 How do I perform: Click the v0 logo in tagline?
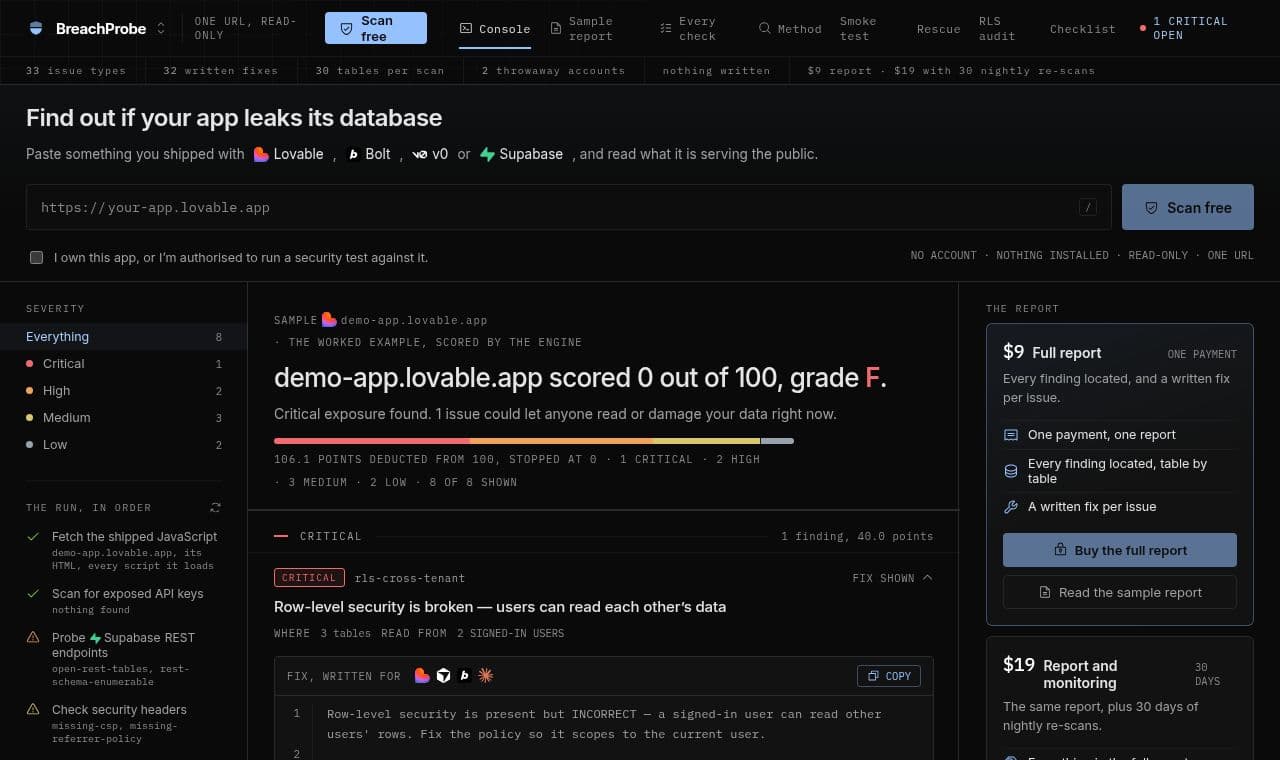point(419,154)
